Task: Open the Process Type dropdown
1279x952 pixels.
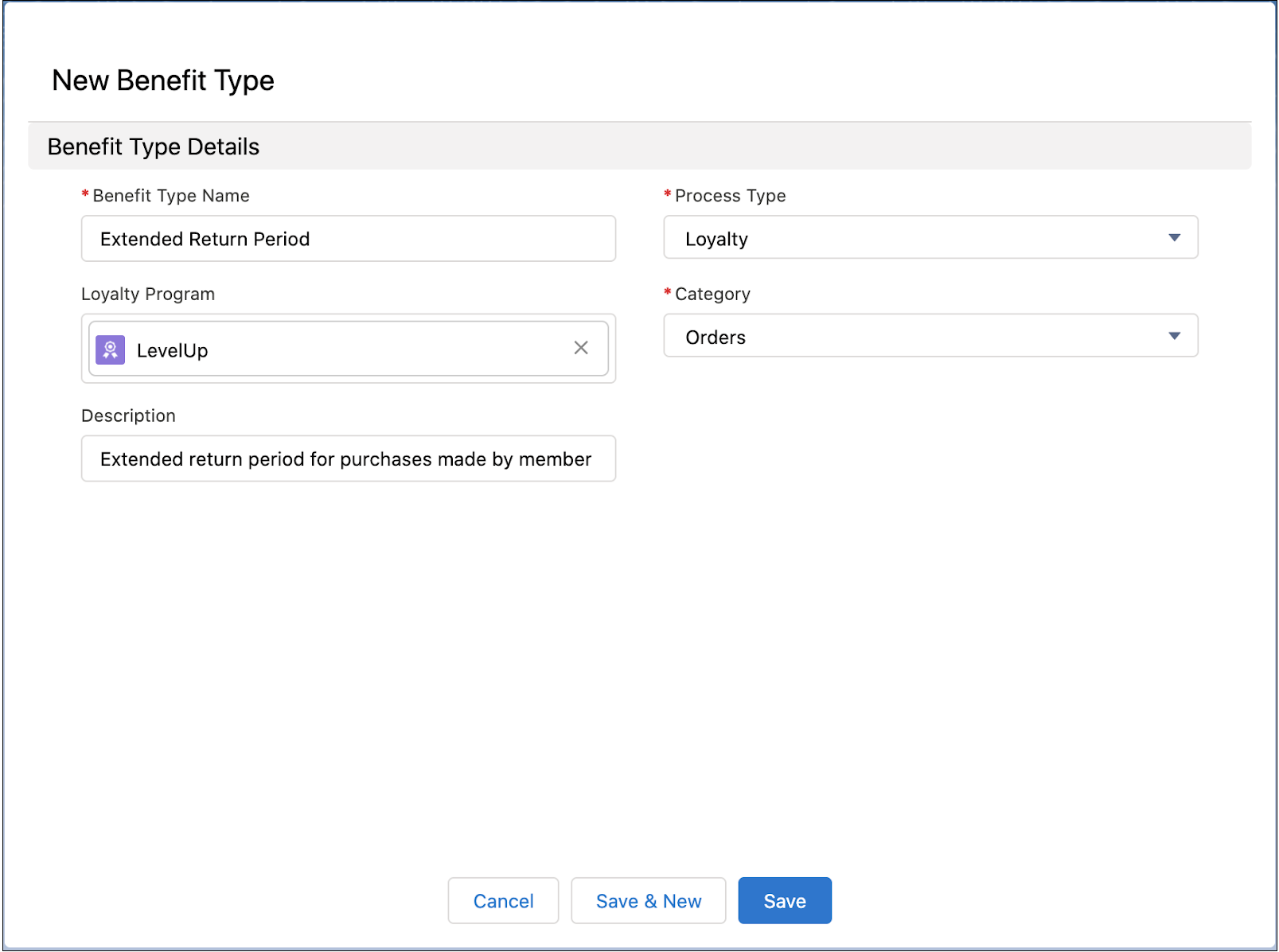Action: pyautogui.click(x=930, y=237)
